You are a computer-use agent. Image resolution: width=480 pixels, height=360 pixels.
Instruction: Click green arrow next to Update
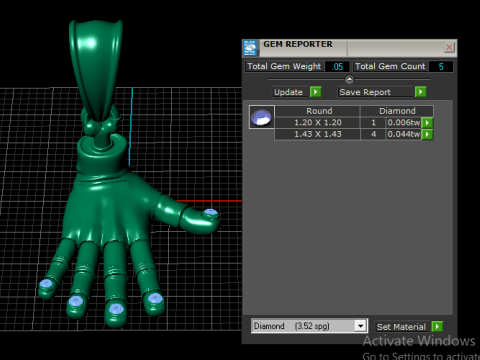(x=316, y=92)
